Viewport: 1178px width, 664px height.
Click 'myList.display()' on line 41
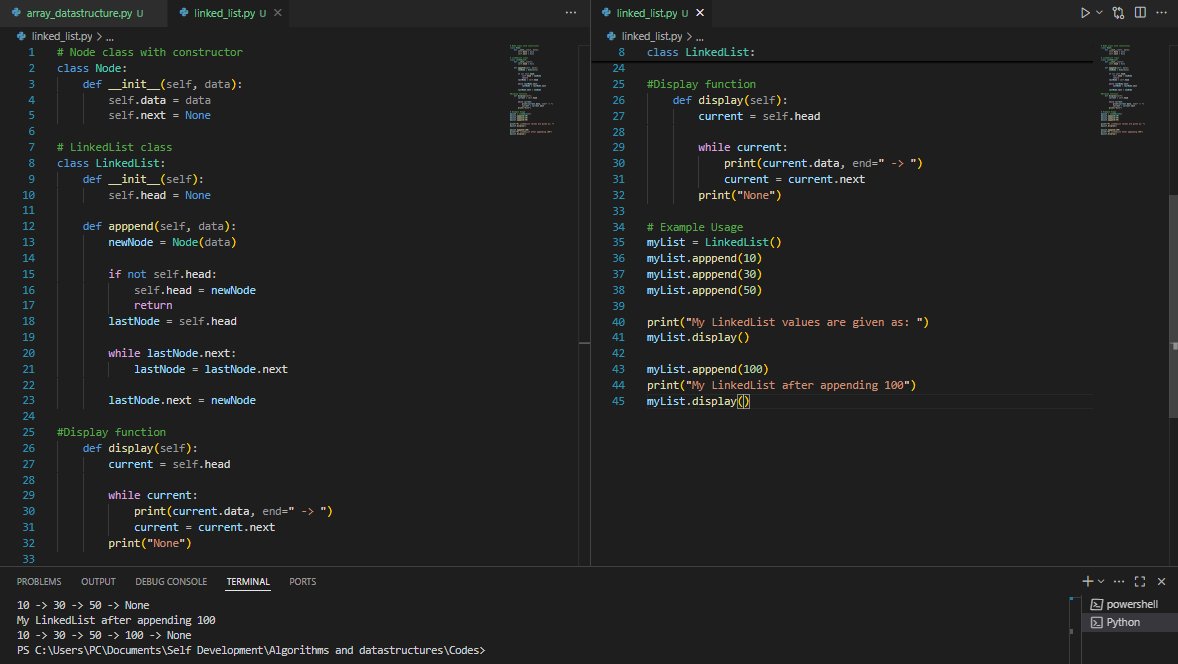698,337
